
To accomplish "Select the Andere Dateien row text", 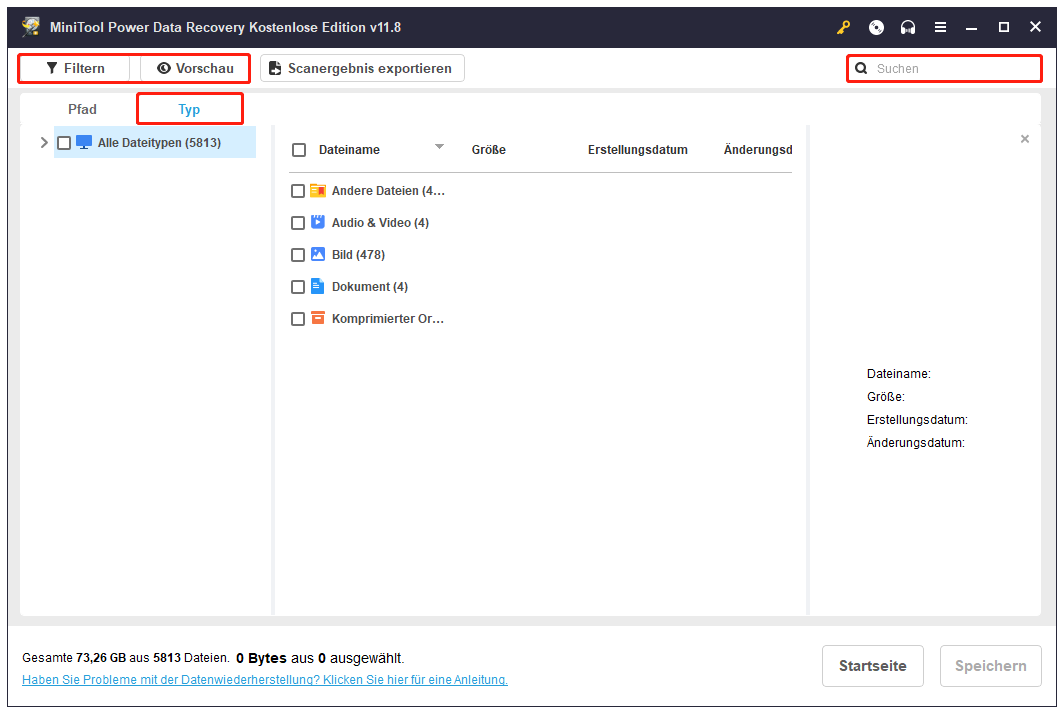I will click(388, 191).
